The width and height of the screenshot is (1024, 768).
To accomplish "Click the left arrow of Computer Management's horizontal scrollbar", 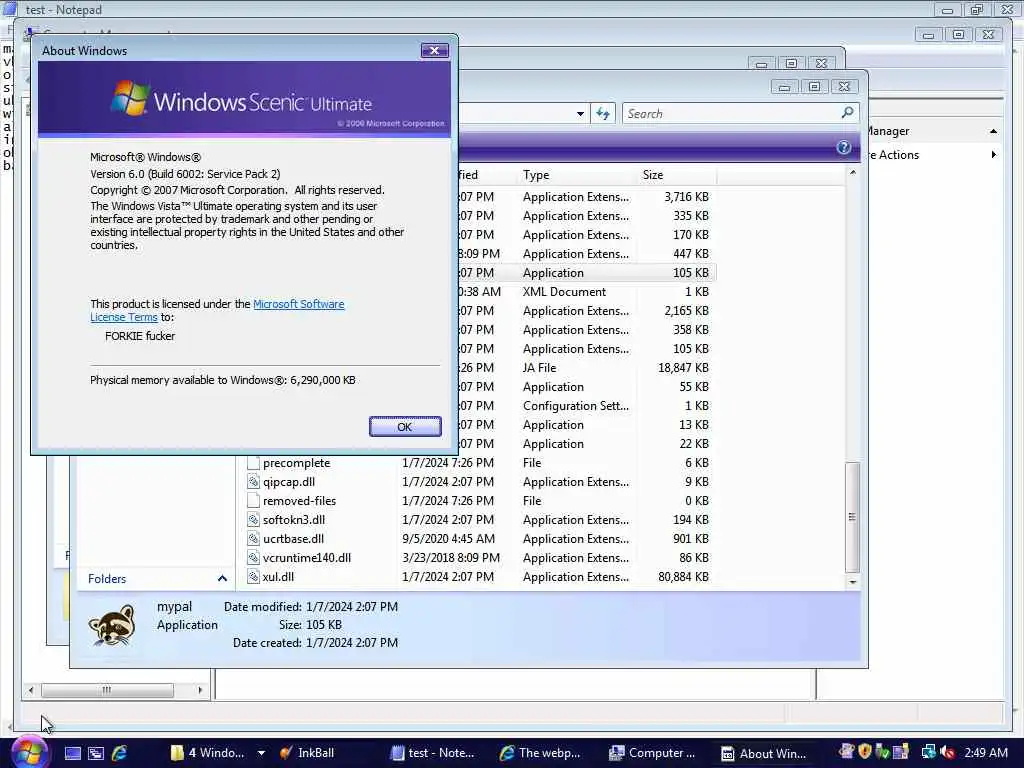I will (31, 690).
